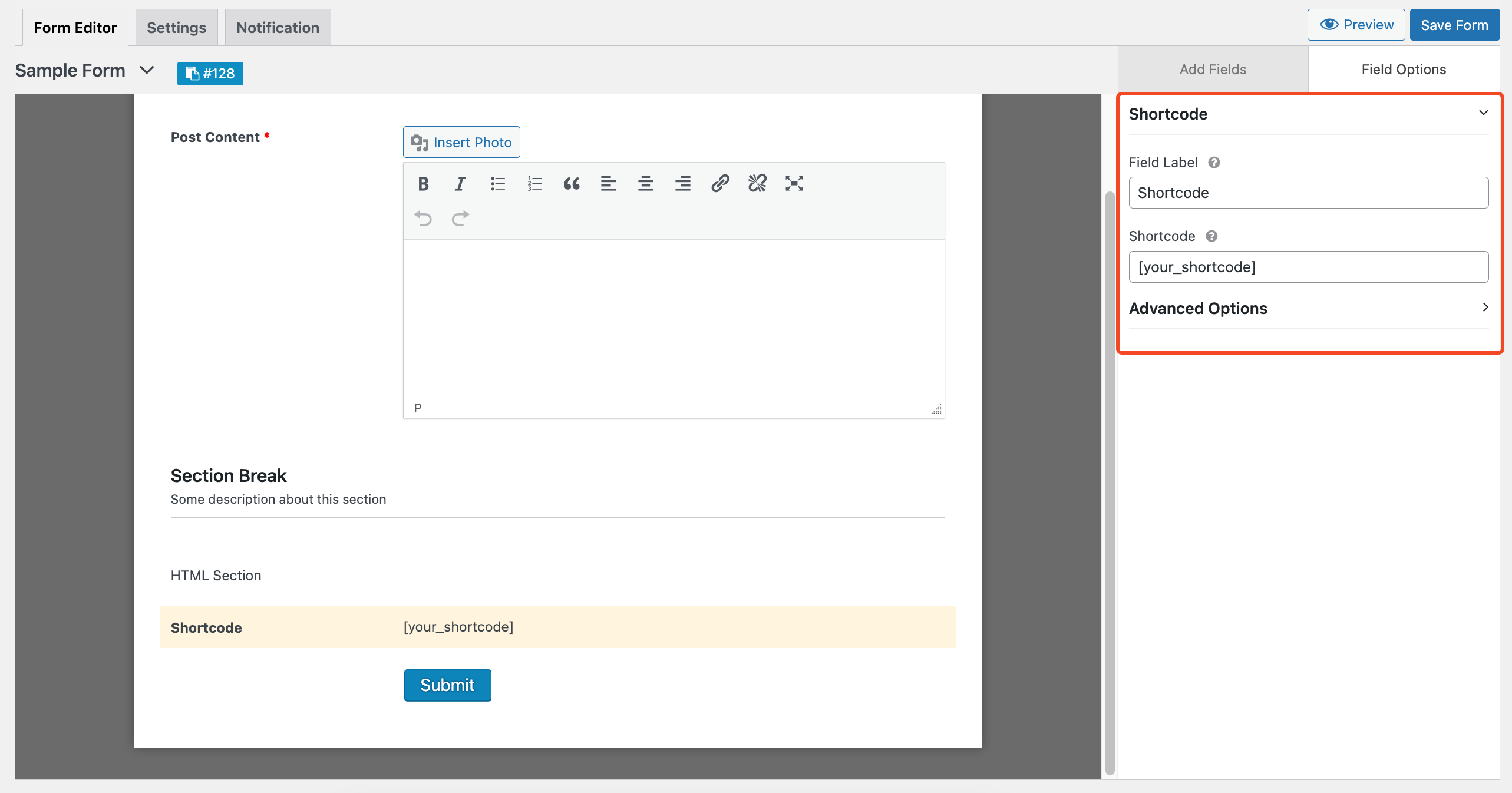Click the Remove link icon
This screenshot has width=1512, height=793.
757,183
